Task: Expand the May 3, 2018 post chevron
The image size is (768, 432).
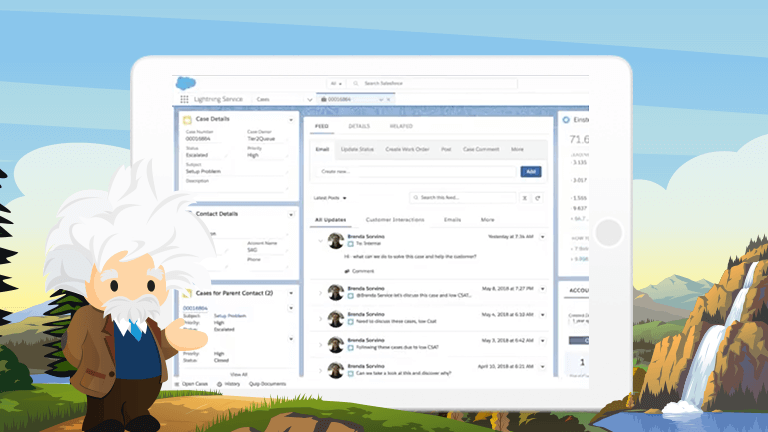Action: point(320,345)
